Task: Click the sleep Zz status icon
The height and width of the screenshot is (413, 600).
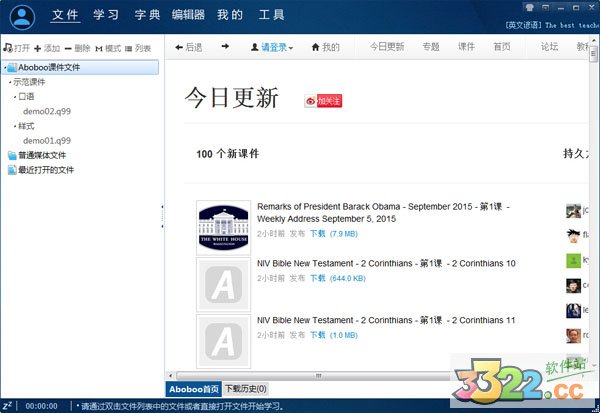Action: tap(8, 405)
